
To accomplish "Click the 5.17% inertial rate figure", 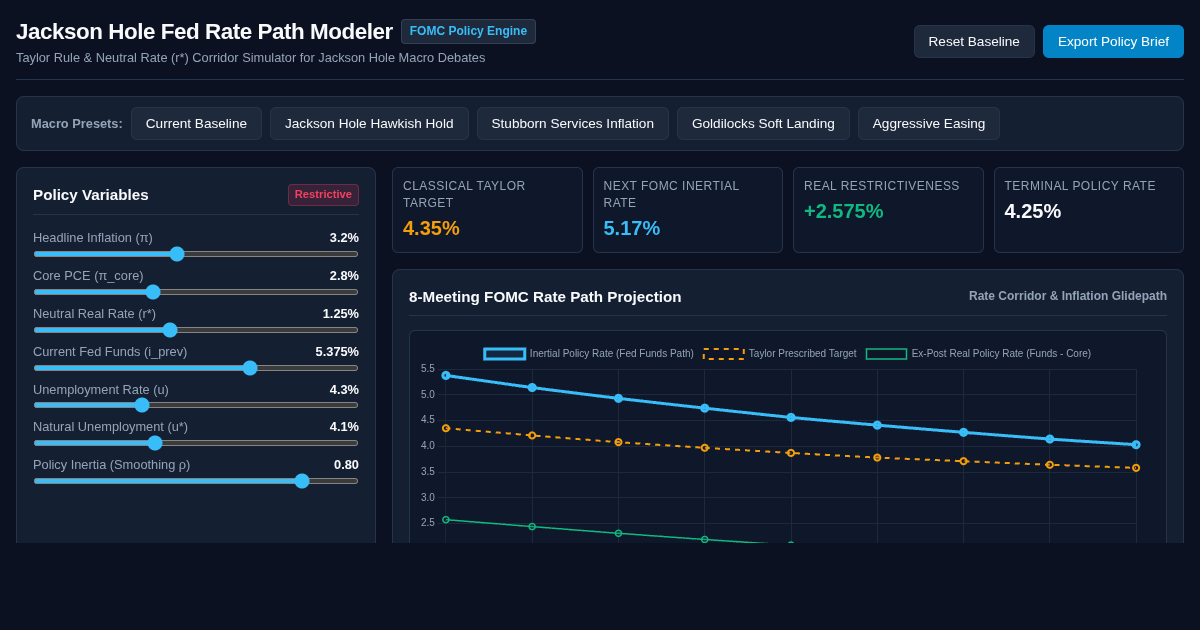I will tap(632, 228).
